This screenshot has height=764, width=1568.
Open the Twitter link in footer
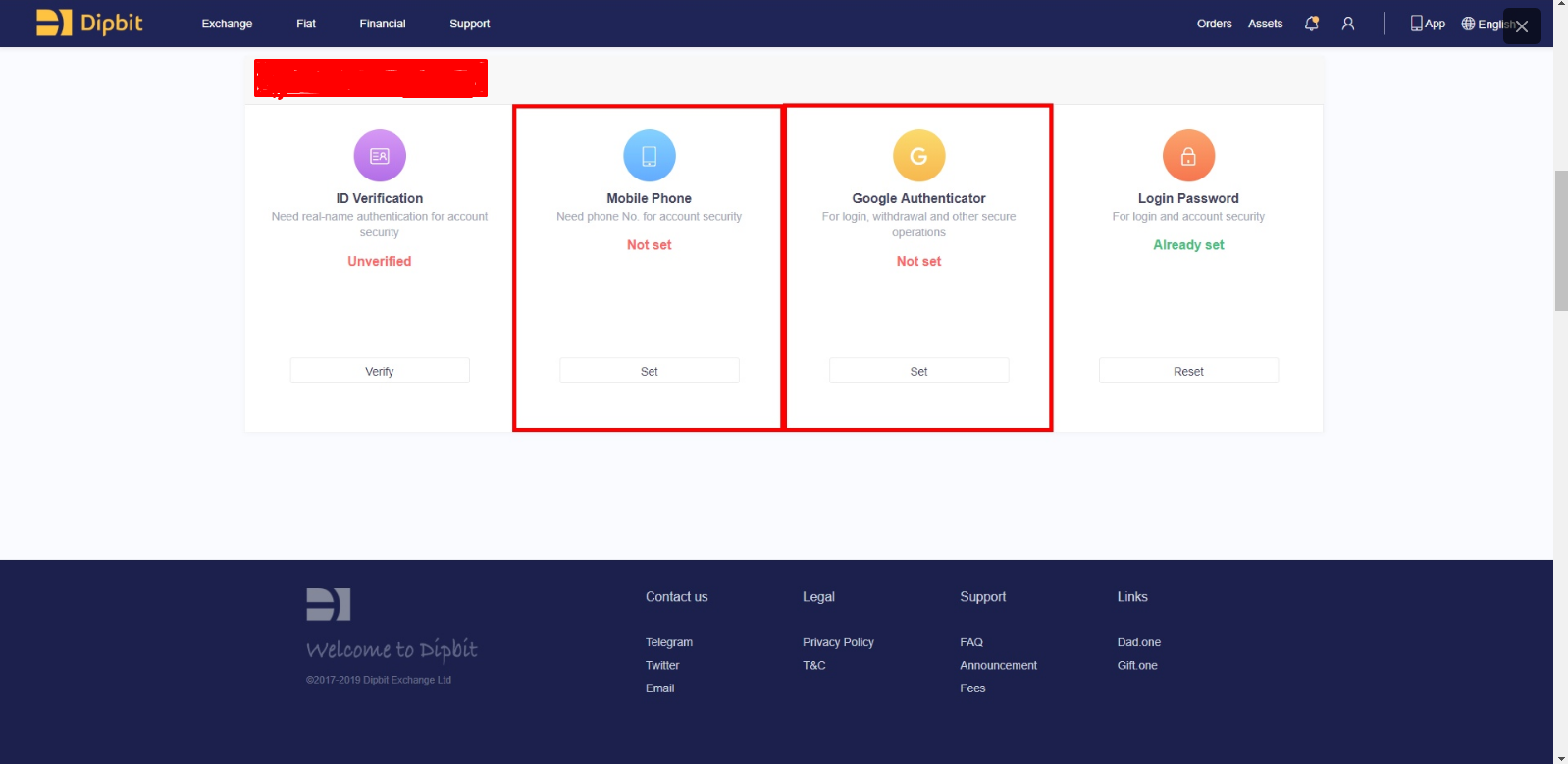pos(662,665)
